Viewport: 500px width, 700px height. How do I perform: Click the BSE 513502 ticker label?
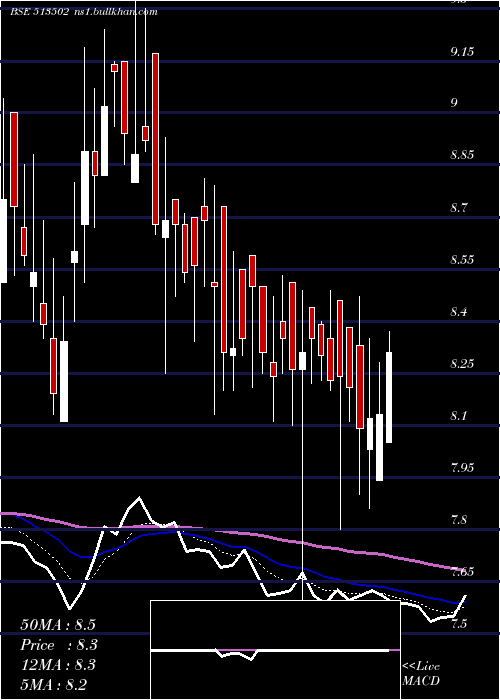39,12
